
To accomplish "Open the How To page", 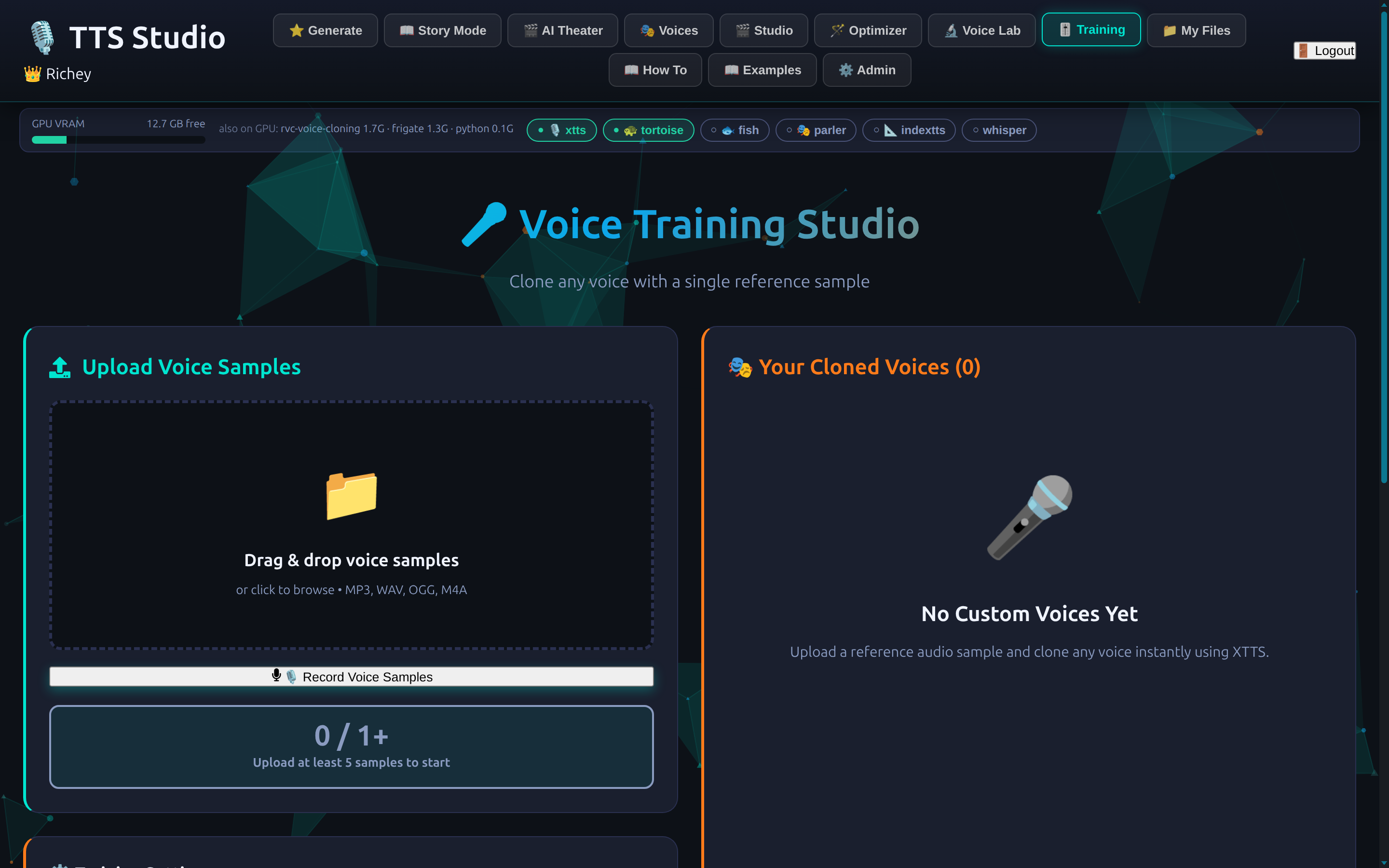I will coord(655,70).
